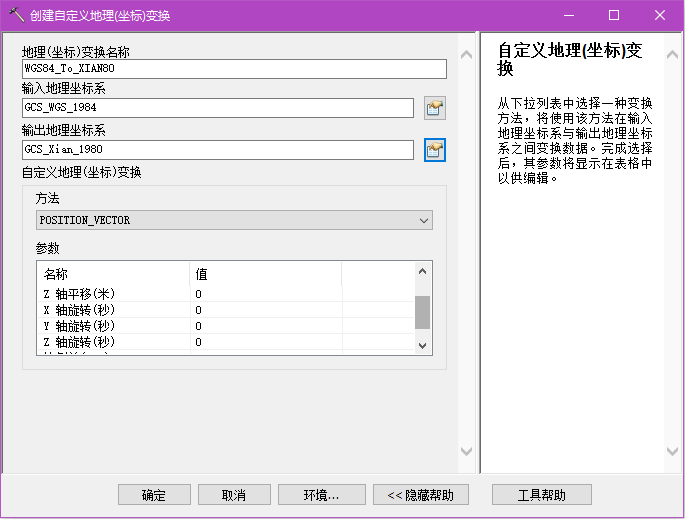Select the Z 轴平移(米) value cell
This screenshot has height=519, width=685.
tap(266, 294)
